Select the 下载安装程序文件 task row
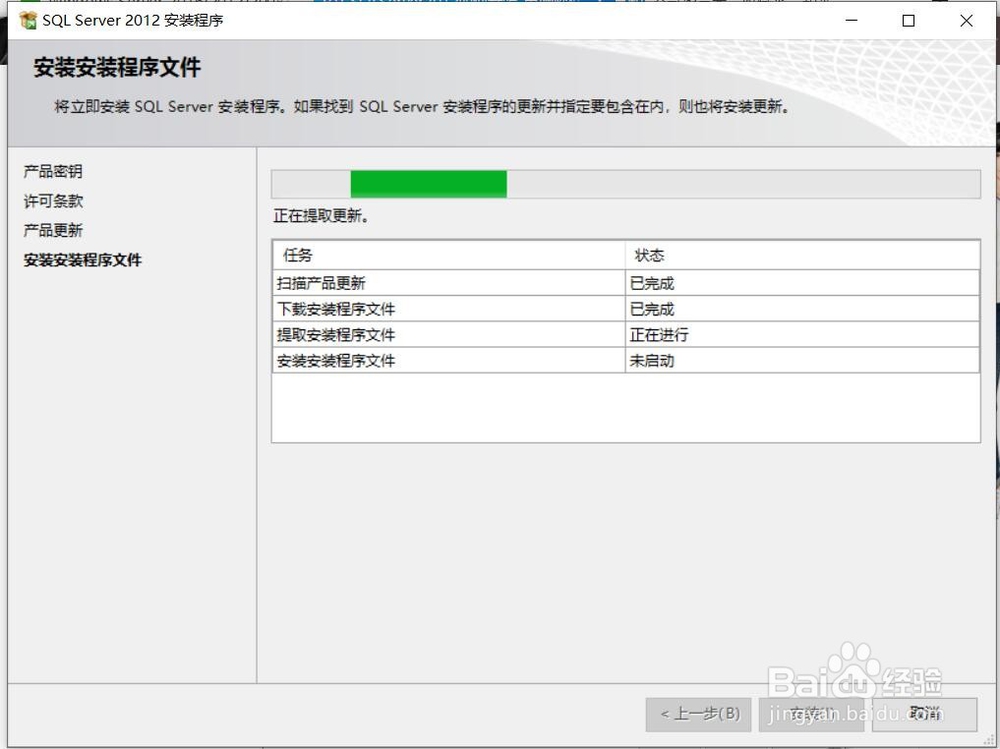1000x749 pixels. [x=626, y=309]
